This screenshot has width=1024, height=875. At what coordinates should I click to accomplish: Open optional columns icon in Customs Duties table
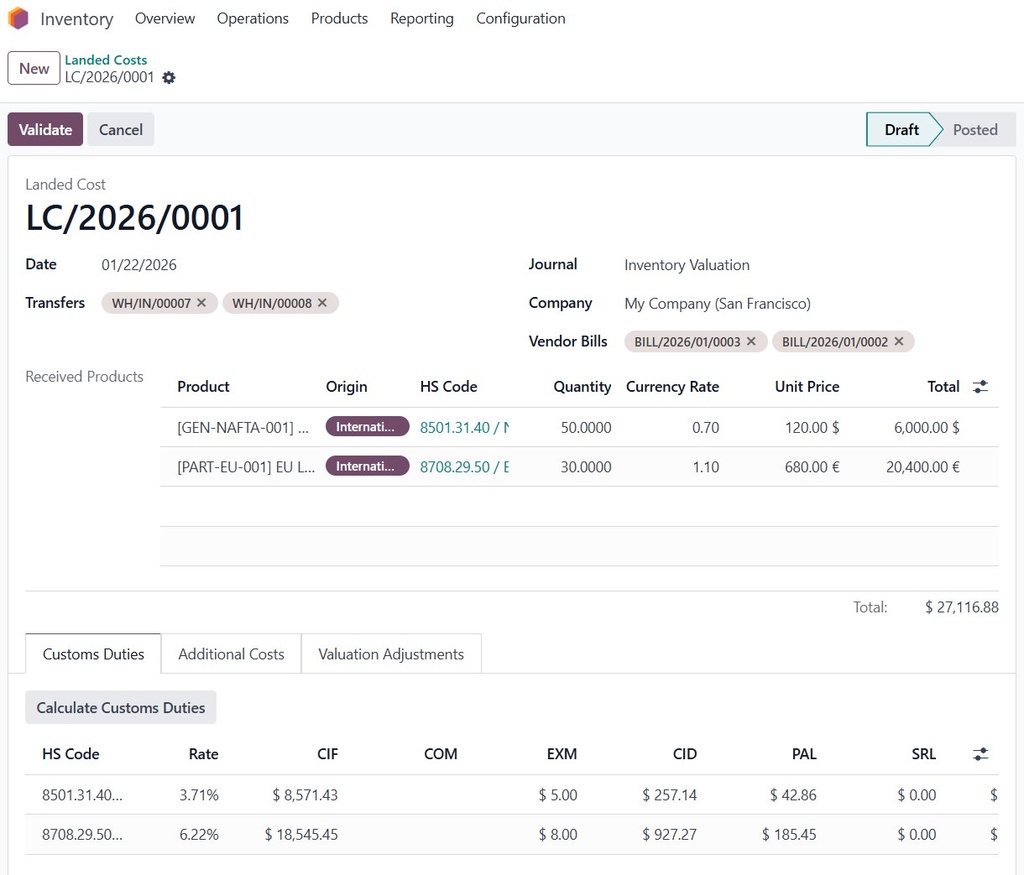pyautogui.click(x=980, y=753)
